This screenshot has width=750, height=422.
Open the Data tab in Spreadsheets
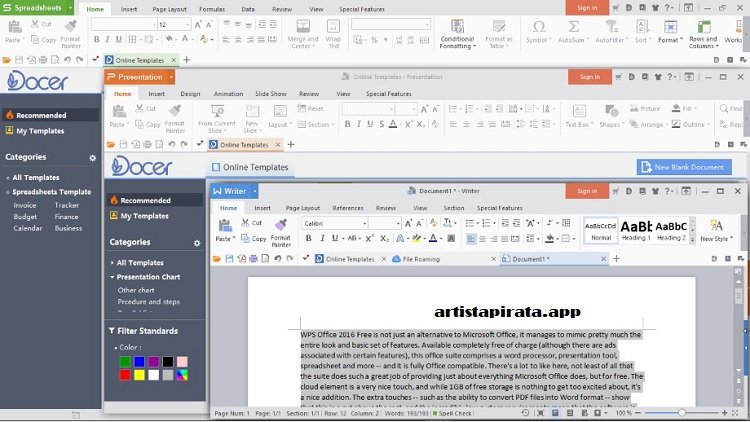248,9
